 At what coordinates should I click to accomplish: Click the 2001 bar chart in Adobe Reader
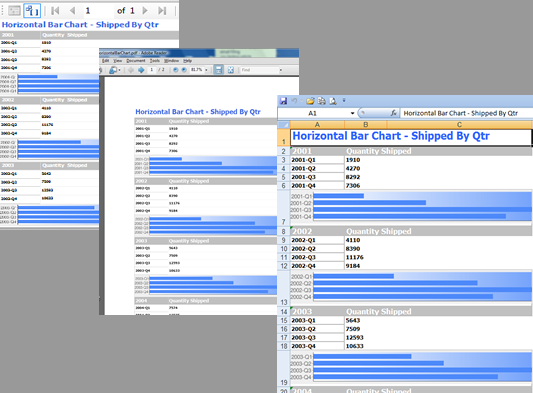206,166
